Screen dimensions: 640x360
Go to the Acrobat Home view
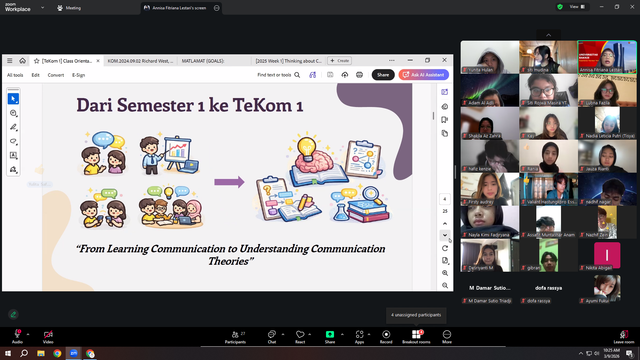(x=22, y=60)
